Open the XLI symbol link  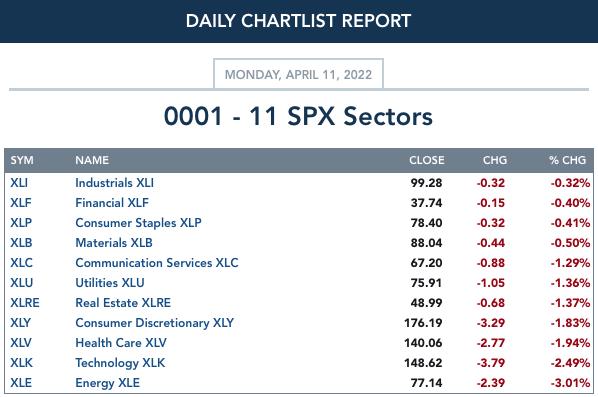19,183
